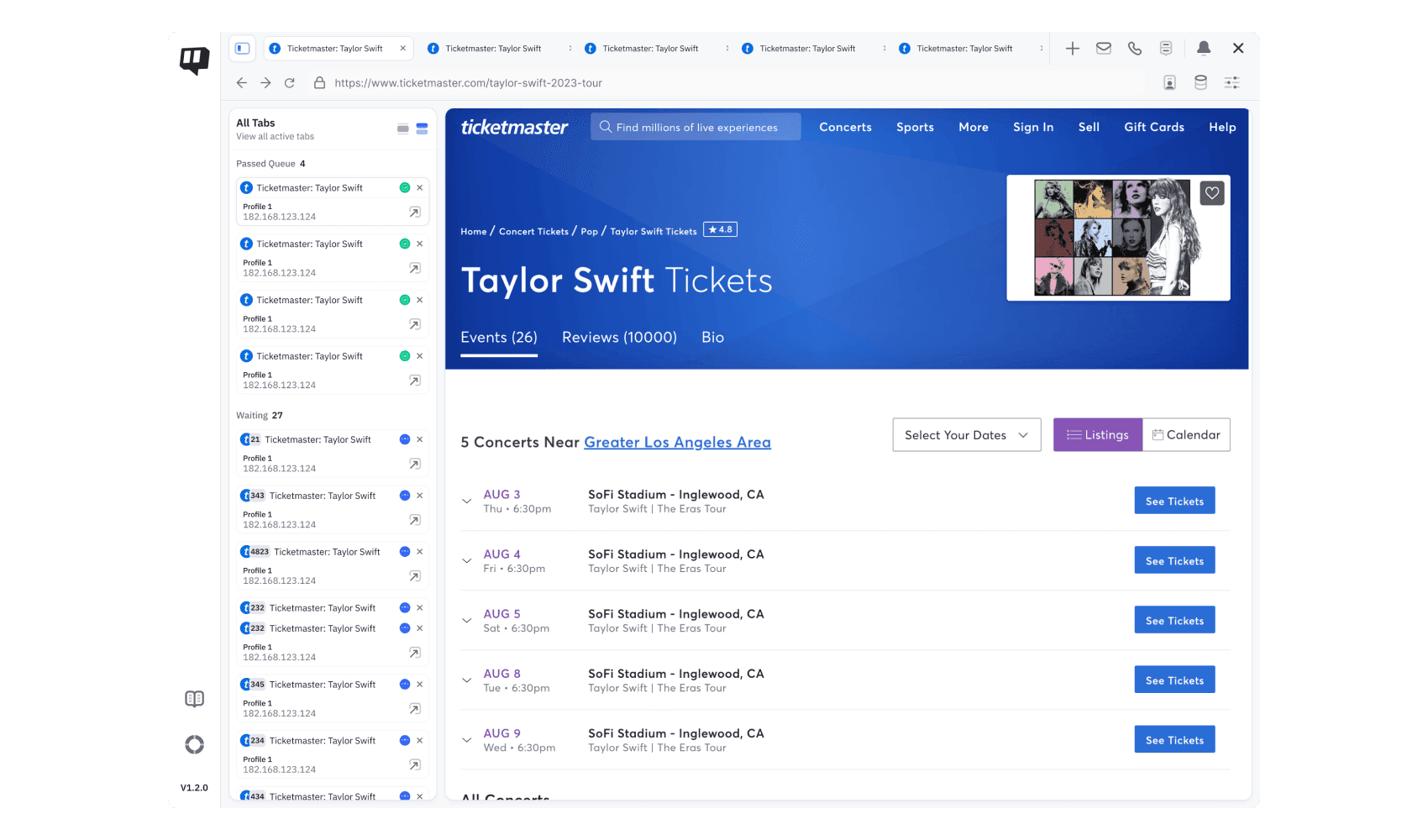Viewport: 1428px width, 840px height.
Task: Expand the AUG 3 concert details chevron
Action: 467,501
